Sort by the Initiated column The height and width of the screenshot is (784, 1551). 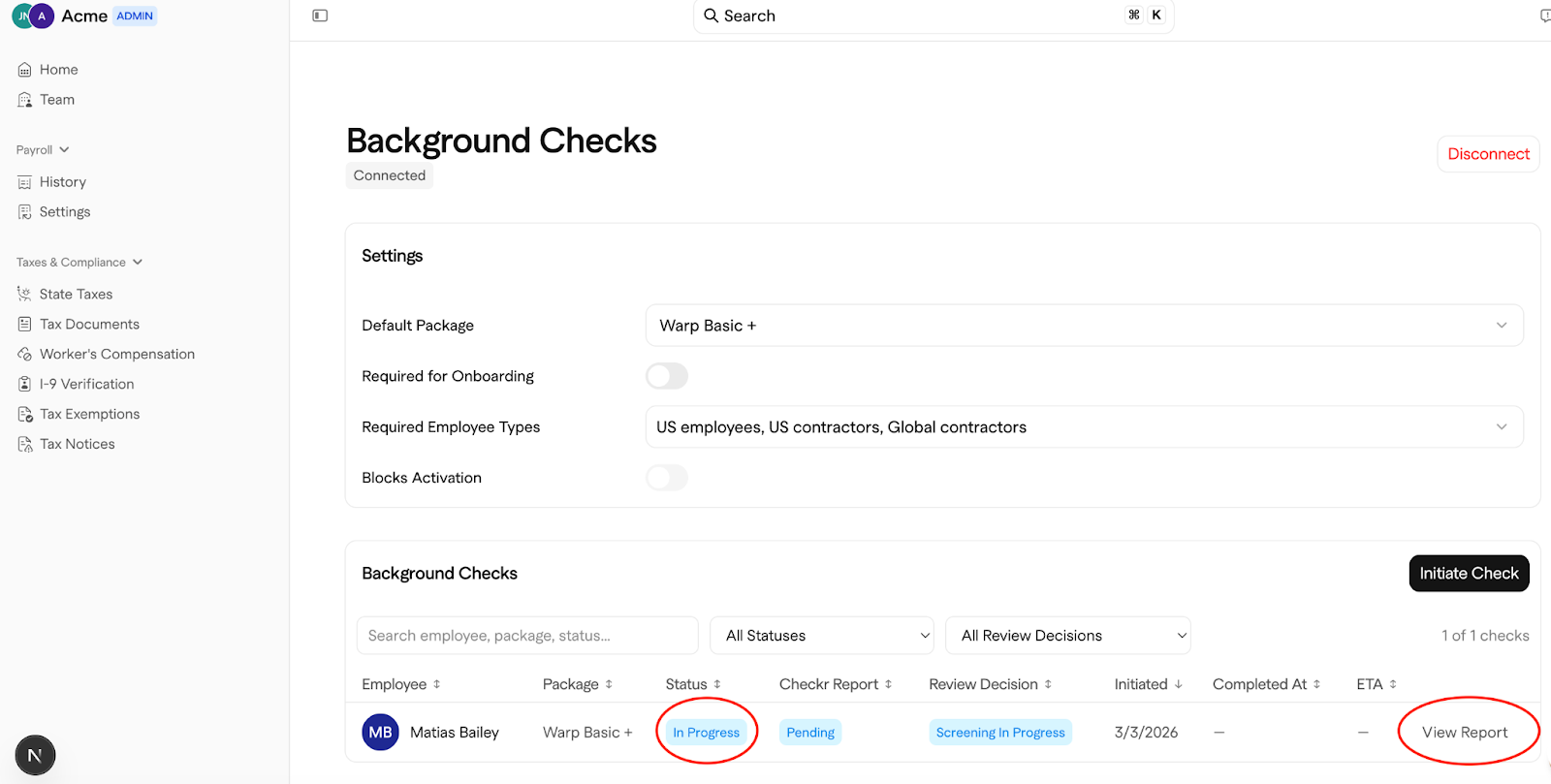point(1148,684)
